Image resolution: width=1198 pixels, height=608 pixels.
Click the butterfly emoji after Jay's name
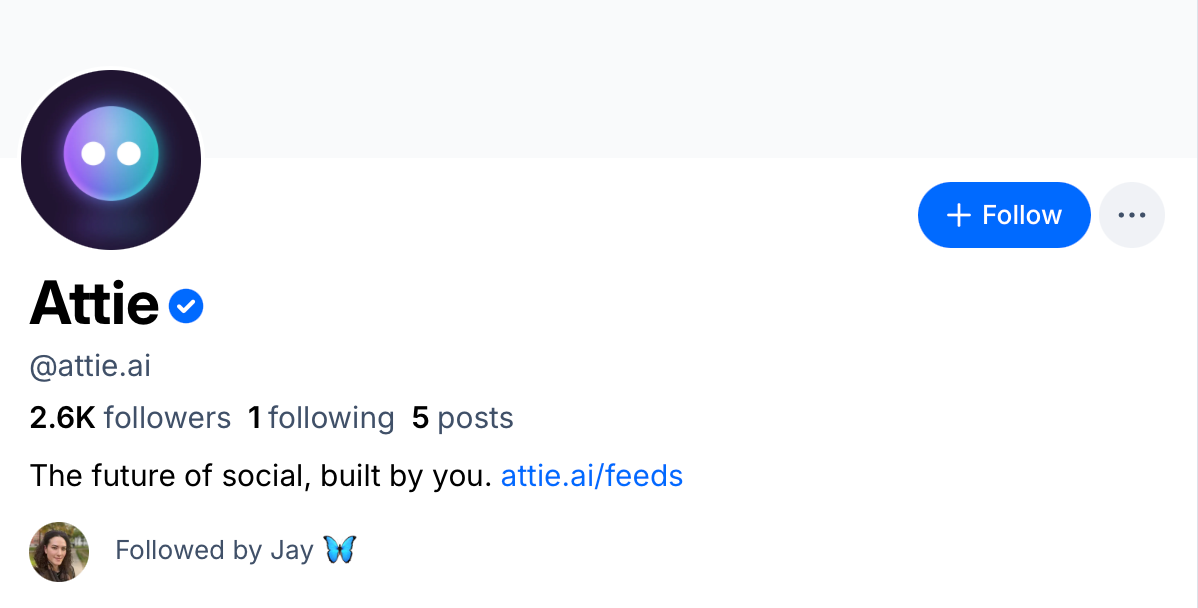point(340,549)
